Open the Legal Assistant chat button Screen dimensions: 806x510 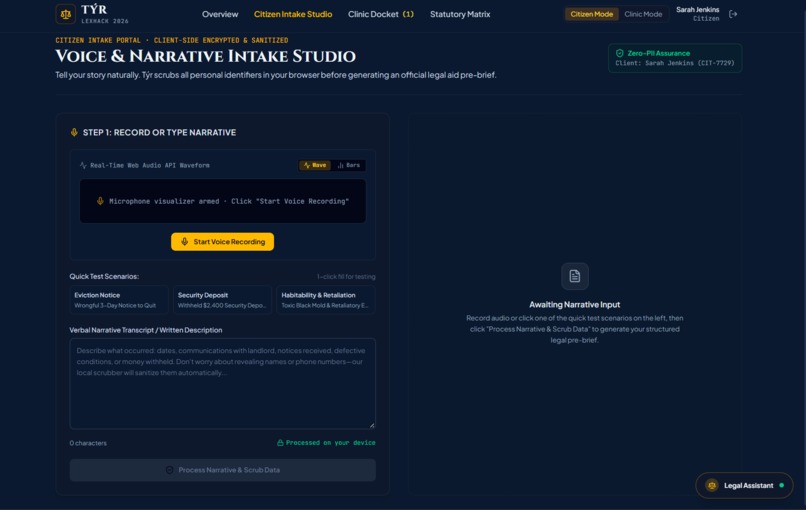pos(744,485)
